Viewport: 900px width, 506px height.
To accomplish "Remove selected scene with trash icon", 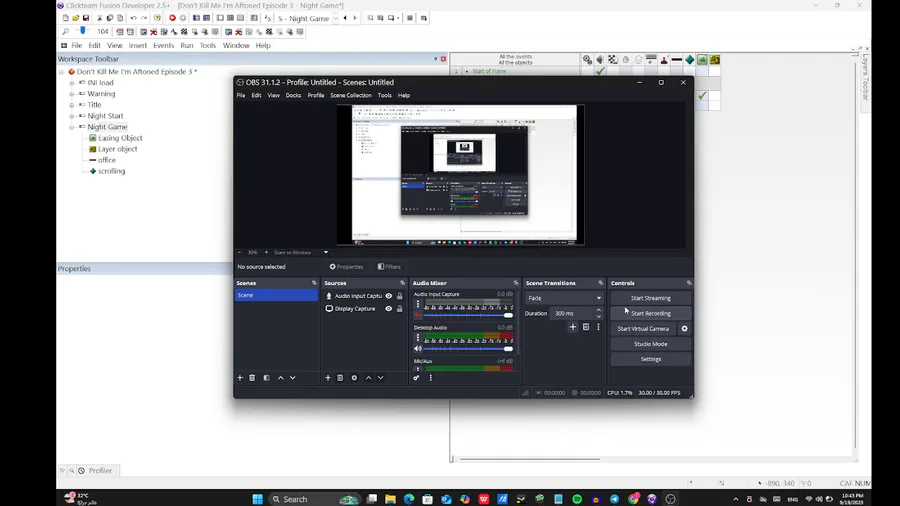I will click(x=252, y=377).
